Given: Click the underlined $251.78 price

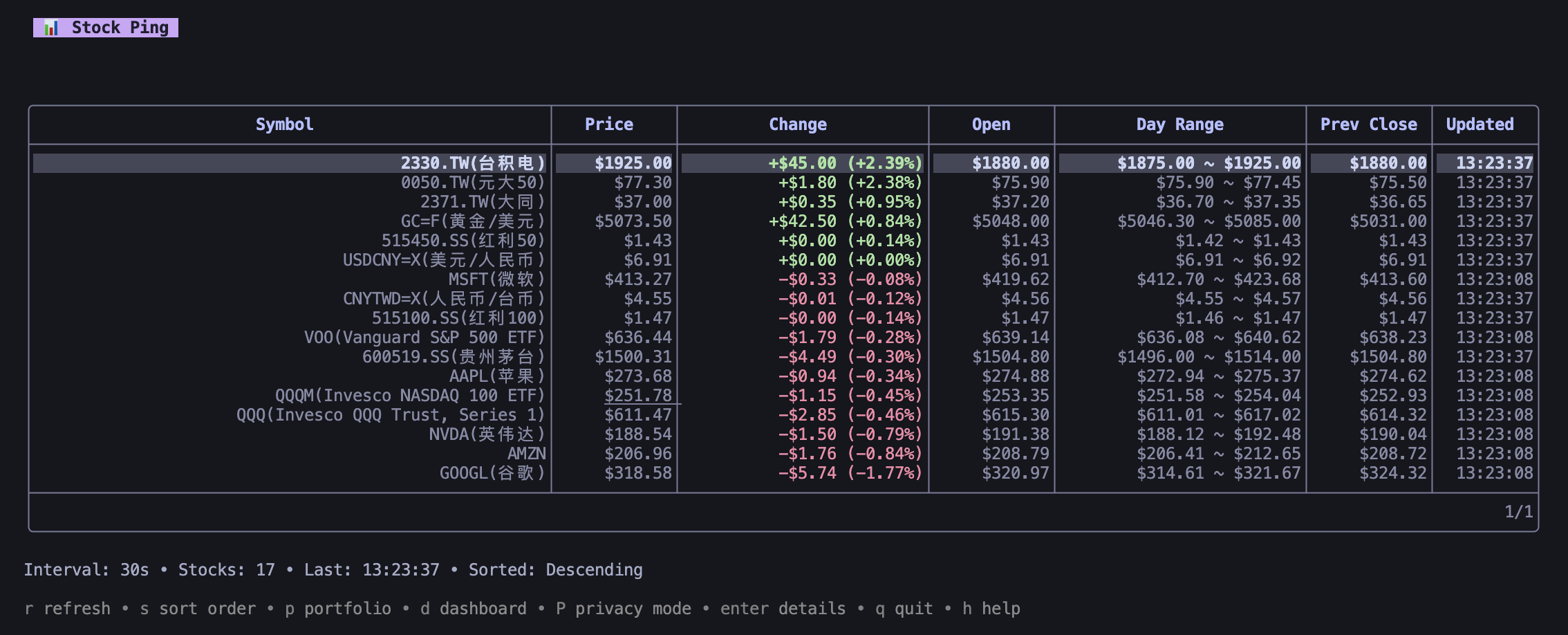Looking at the screenshot, I should (x=638, y=396).
